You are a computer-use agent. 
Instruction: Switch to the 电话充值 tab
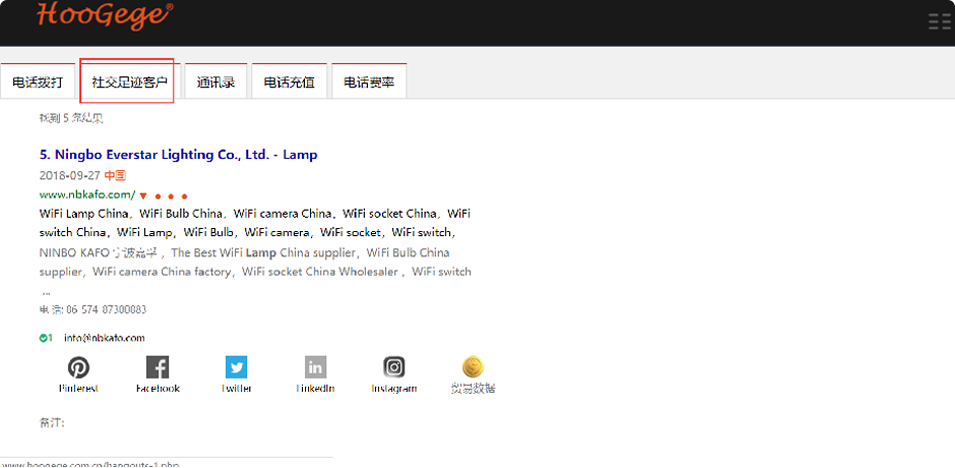[289, 82]
